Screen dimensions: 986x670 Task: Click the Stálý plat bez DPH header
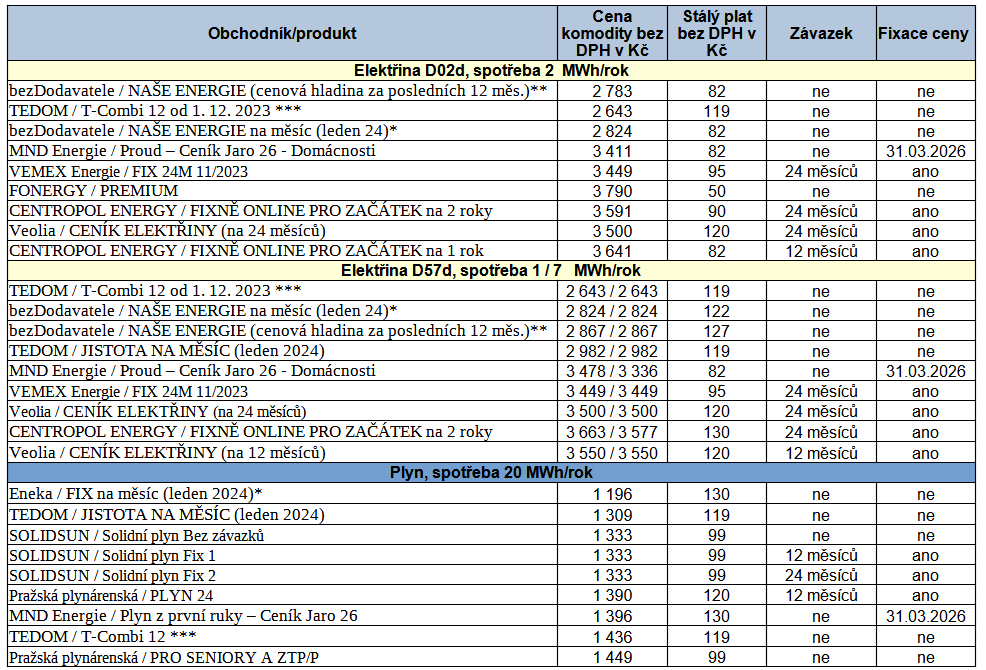click(717, 33)
